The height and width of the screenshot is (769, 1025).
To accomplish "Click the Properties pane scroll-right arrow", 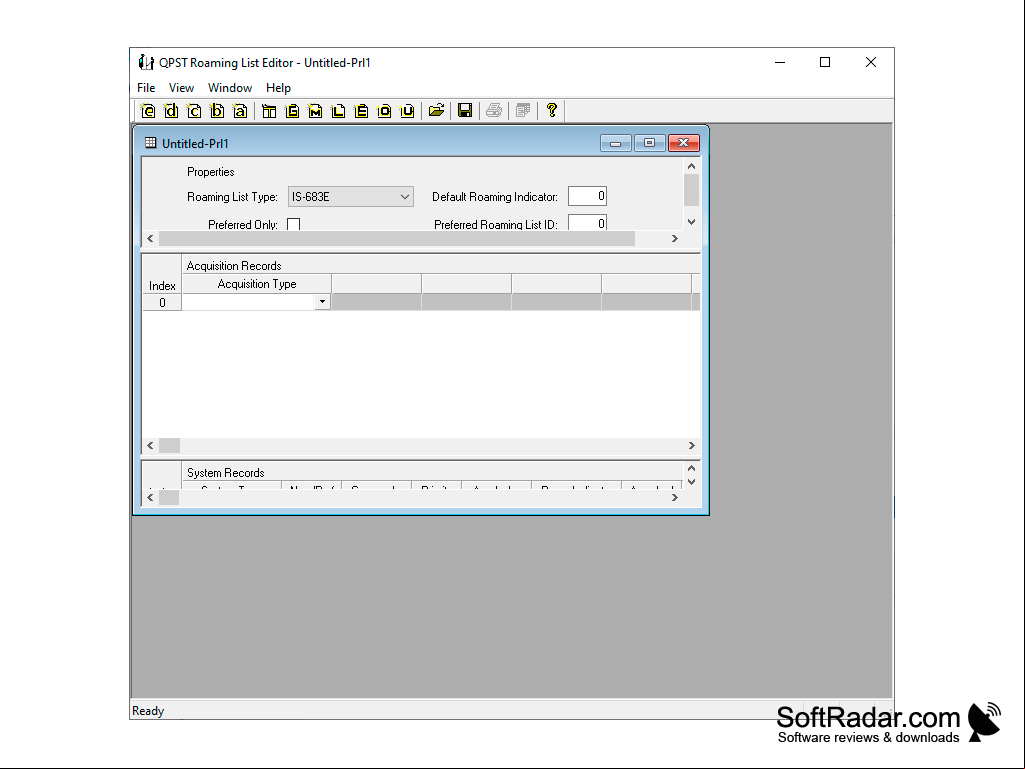I will point(675,239).
